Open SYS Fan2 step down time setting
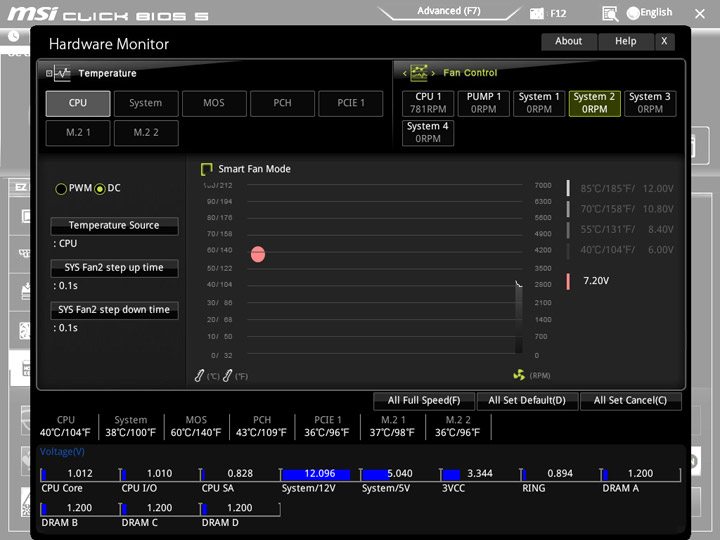The width and height of the screenshot is (720, 540). point(114,310)
